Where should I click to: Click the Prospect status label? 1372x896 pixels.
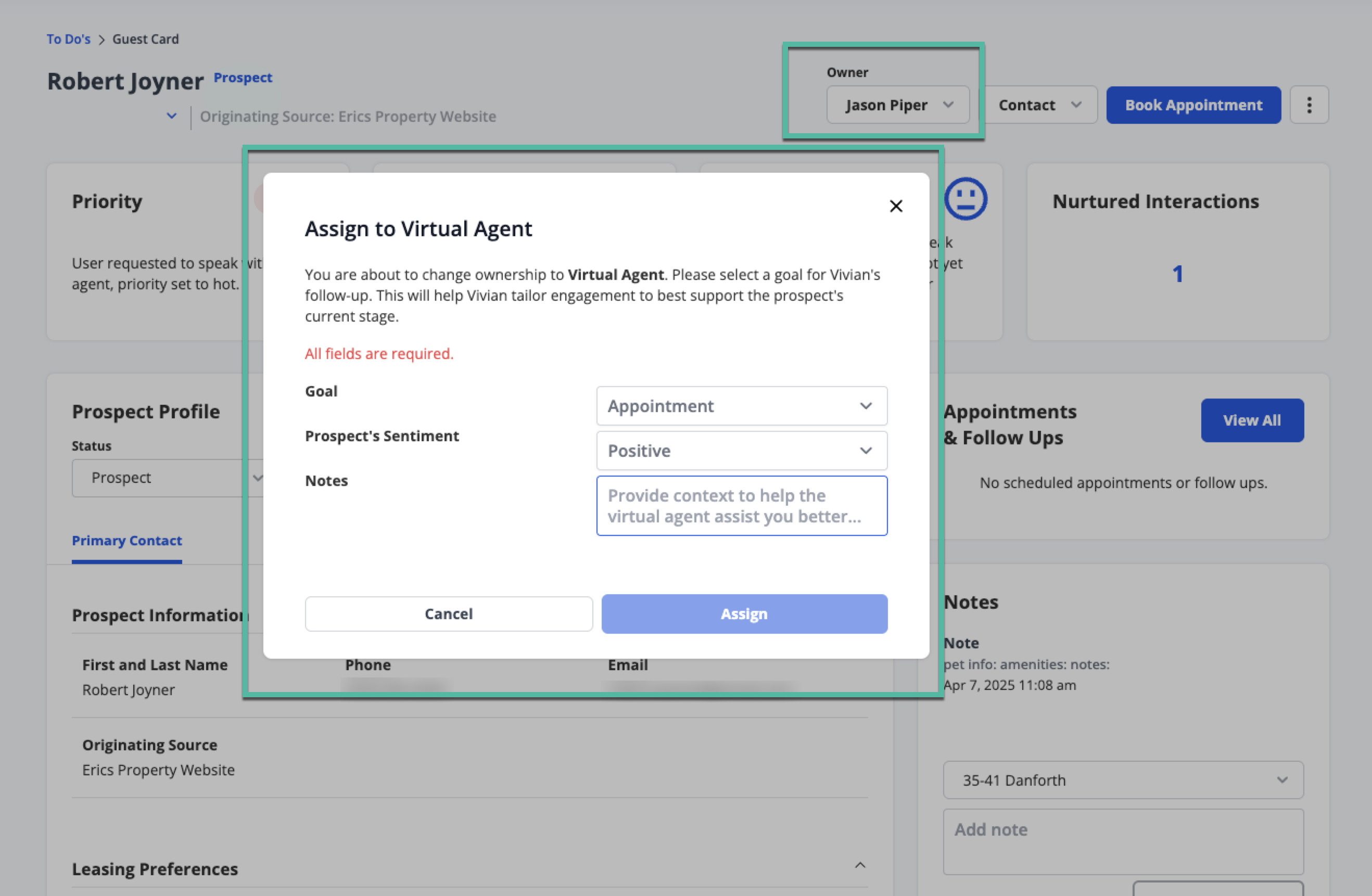(243, 77)
